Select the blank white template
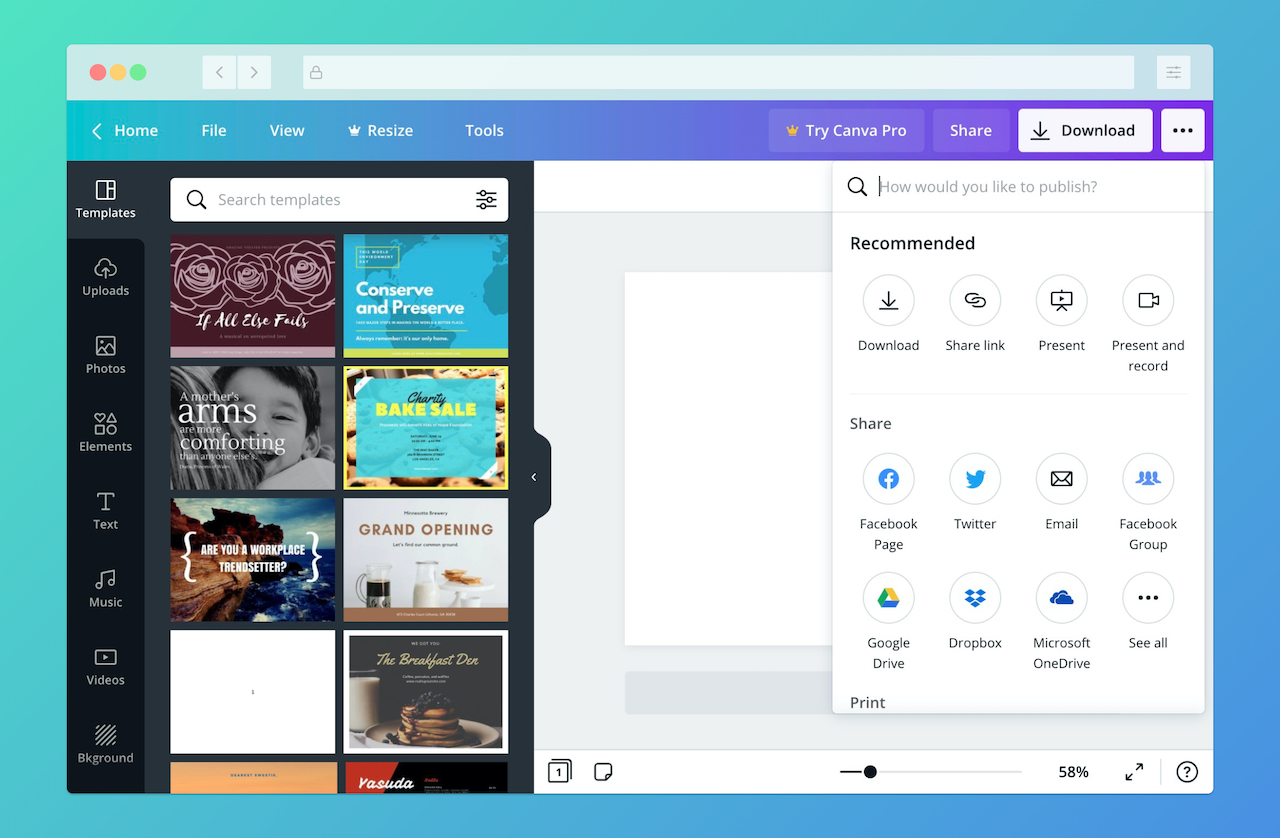1280x838 pixels. (253, 692)
